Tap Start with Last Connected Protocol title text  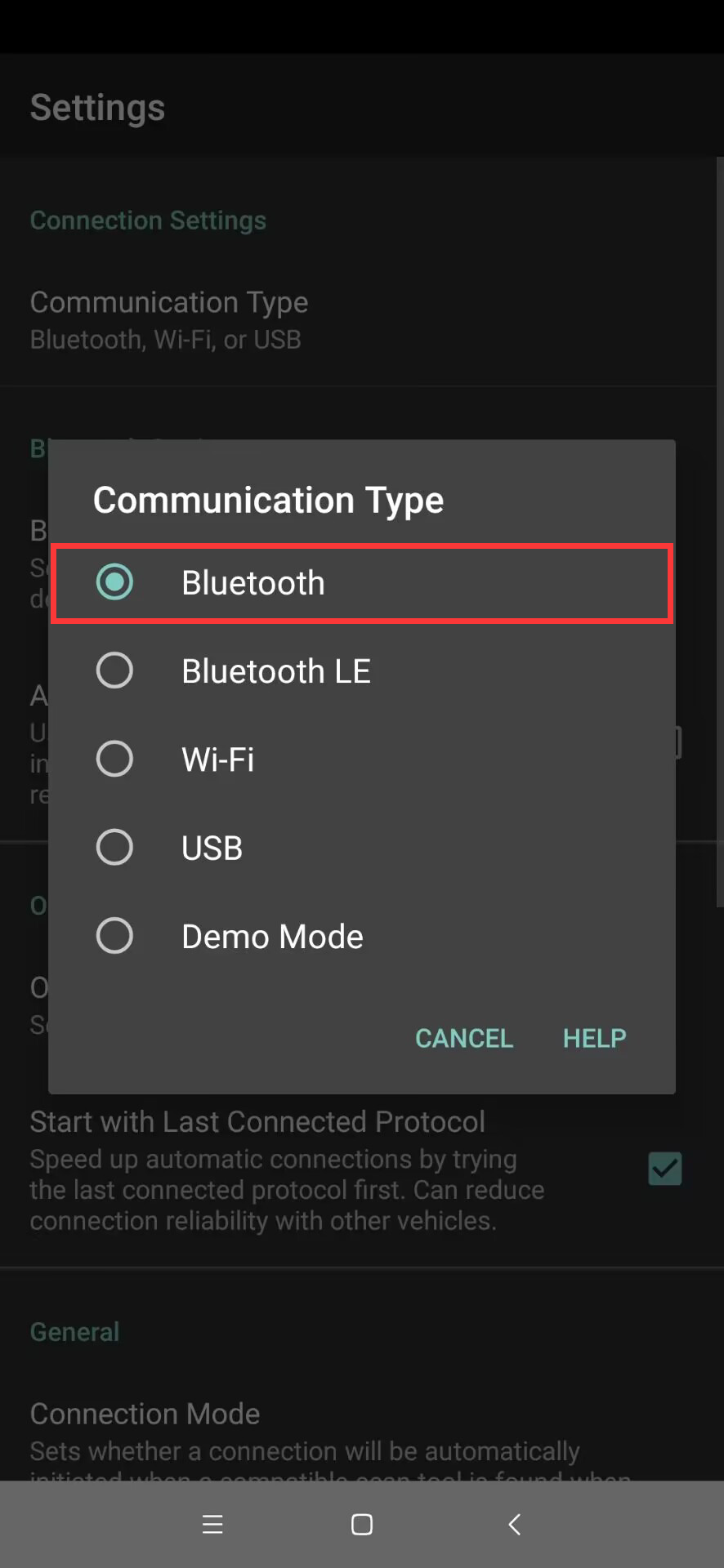[x=257, y=1122]
